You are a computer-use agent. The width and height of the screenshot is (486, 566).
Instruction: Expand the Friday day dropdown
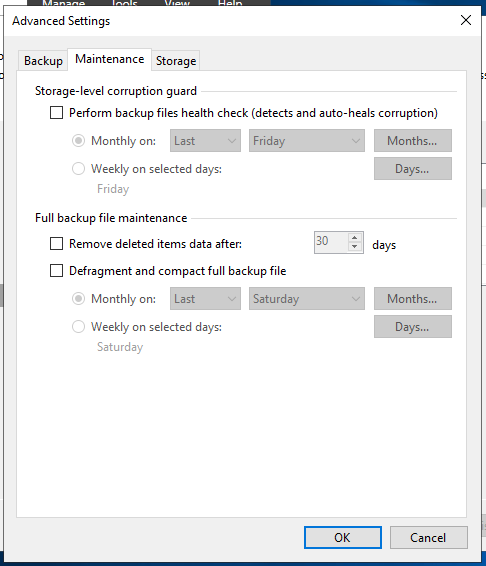307,140
